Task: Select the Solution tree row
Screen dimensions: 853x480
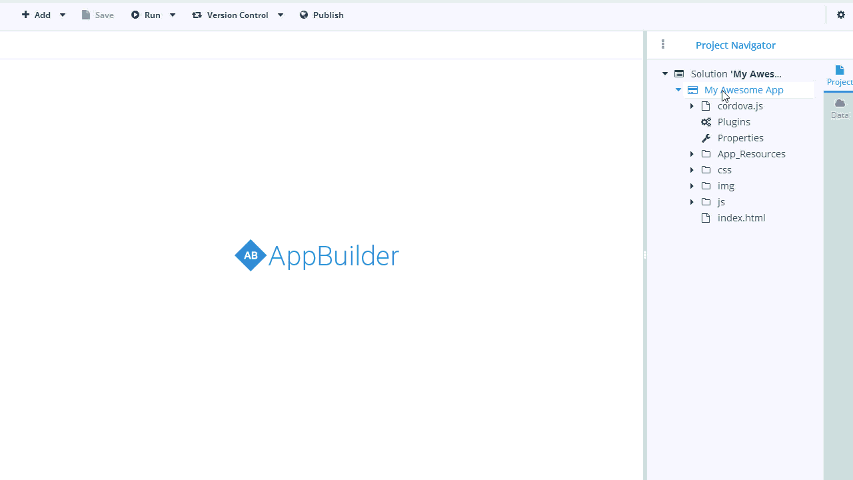Action: coord(735,73)
